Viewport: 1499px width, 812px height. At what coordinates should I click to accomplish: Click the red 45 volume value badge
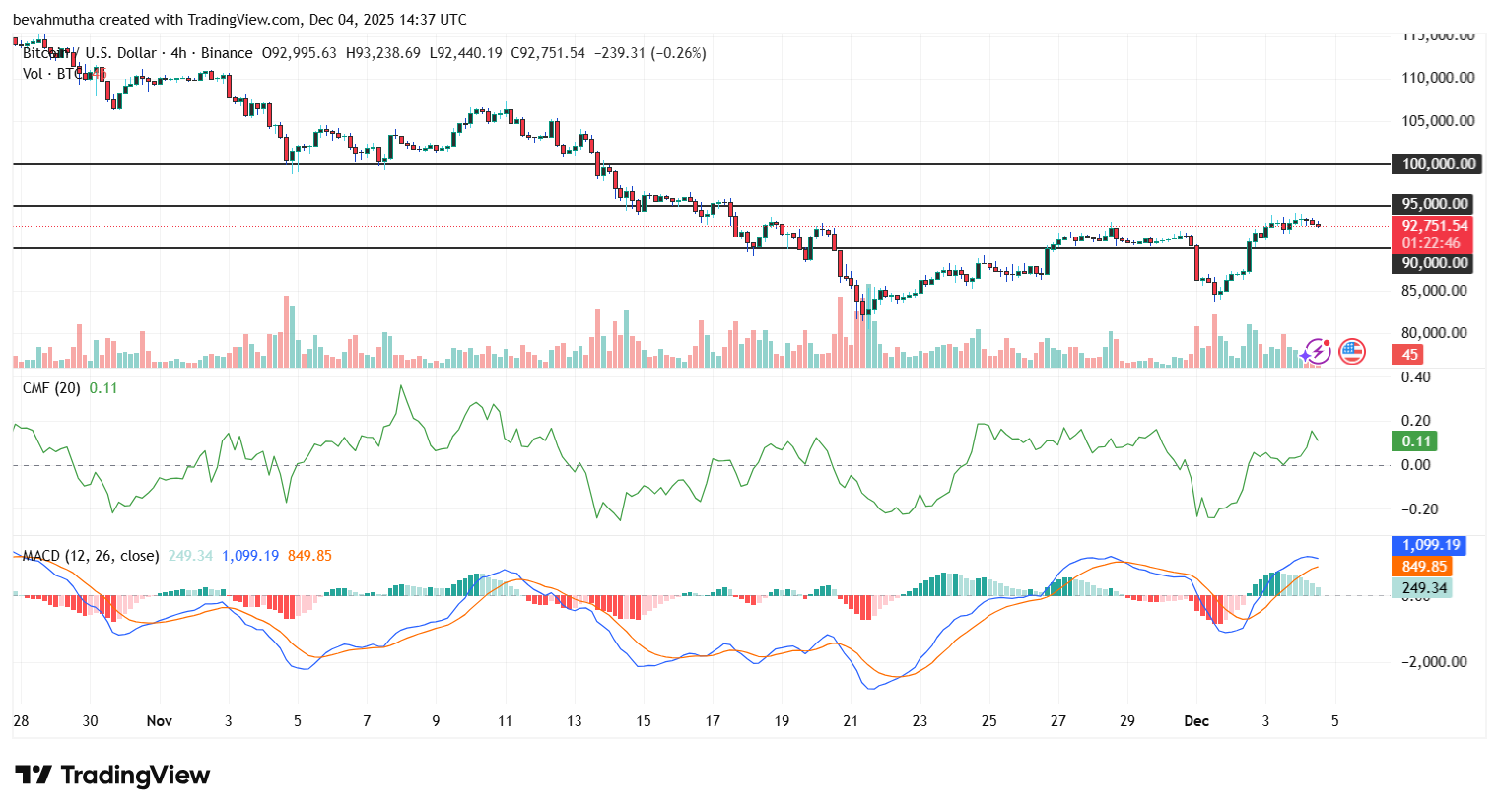pos(1405,352)
